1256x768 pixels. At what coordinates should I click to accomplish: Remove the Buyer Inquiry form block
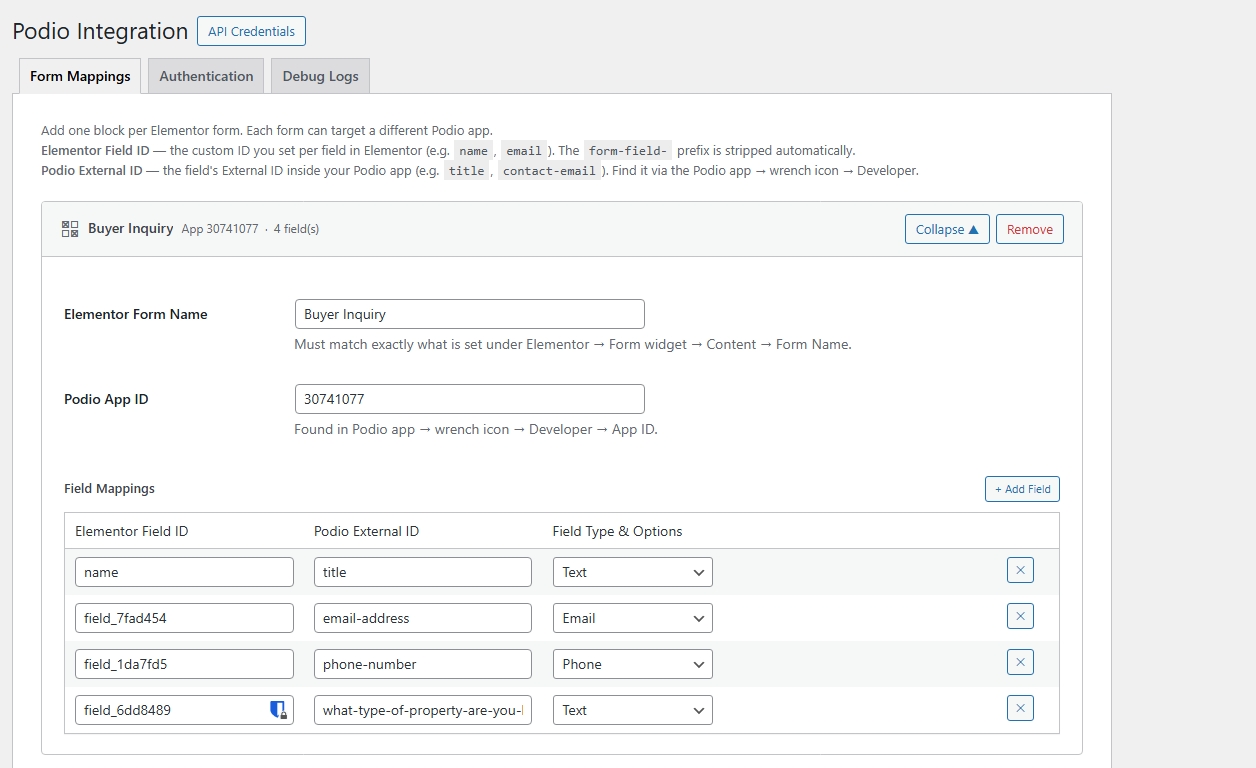1030,229
